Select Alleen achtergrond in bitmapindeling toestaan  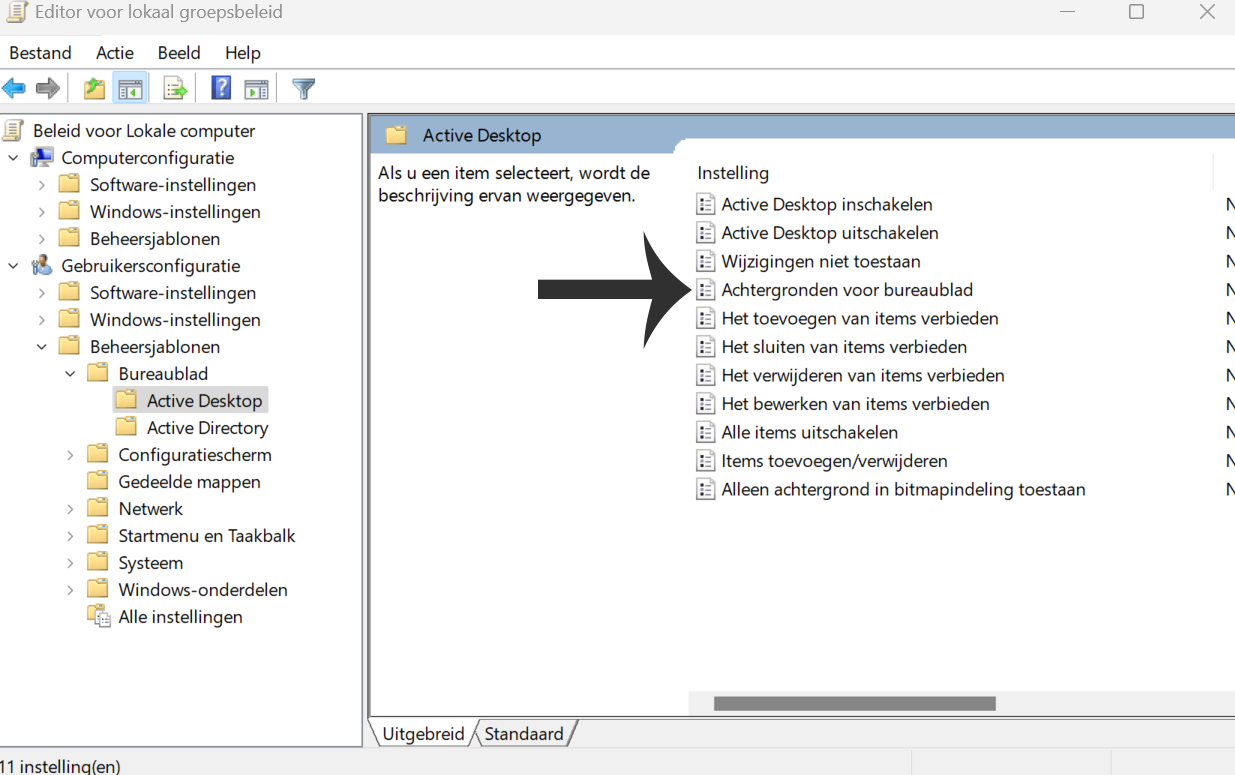(903, 489)
